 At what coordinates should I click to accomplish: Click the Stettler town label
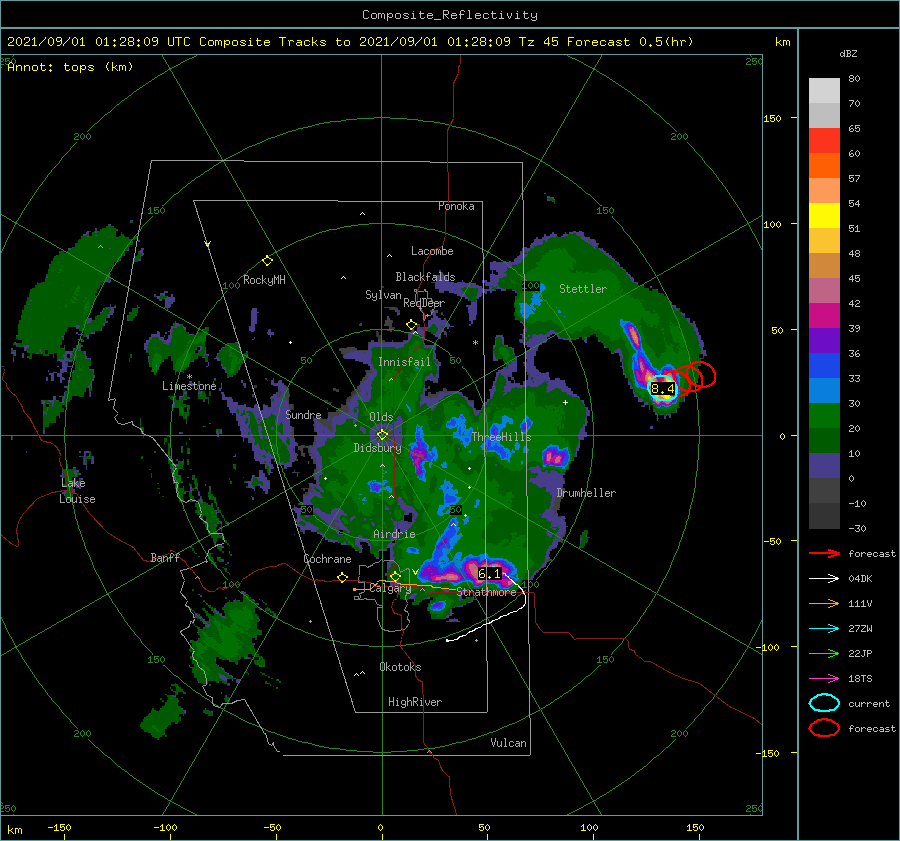point(583,289)
